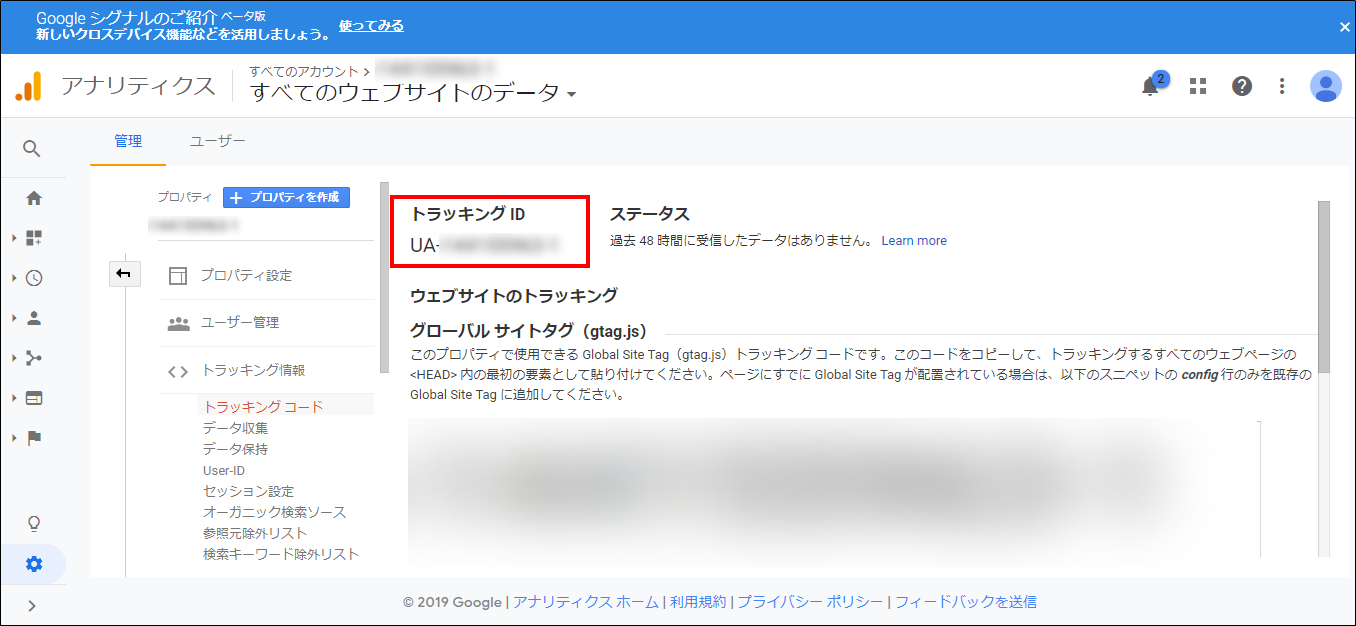
Task: Click the help question mark icon
Action: tap(1242, 86)
